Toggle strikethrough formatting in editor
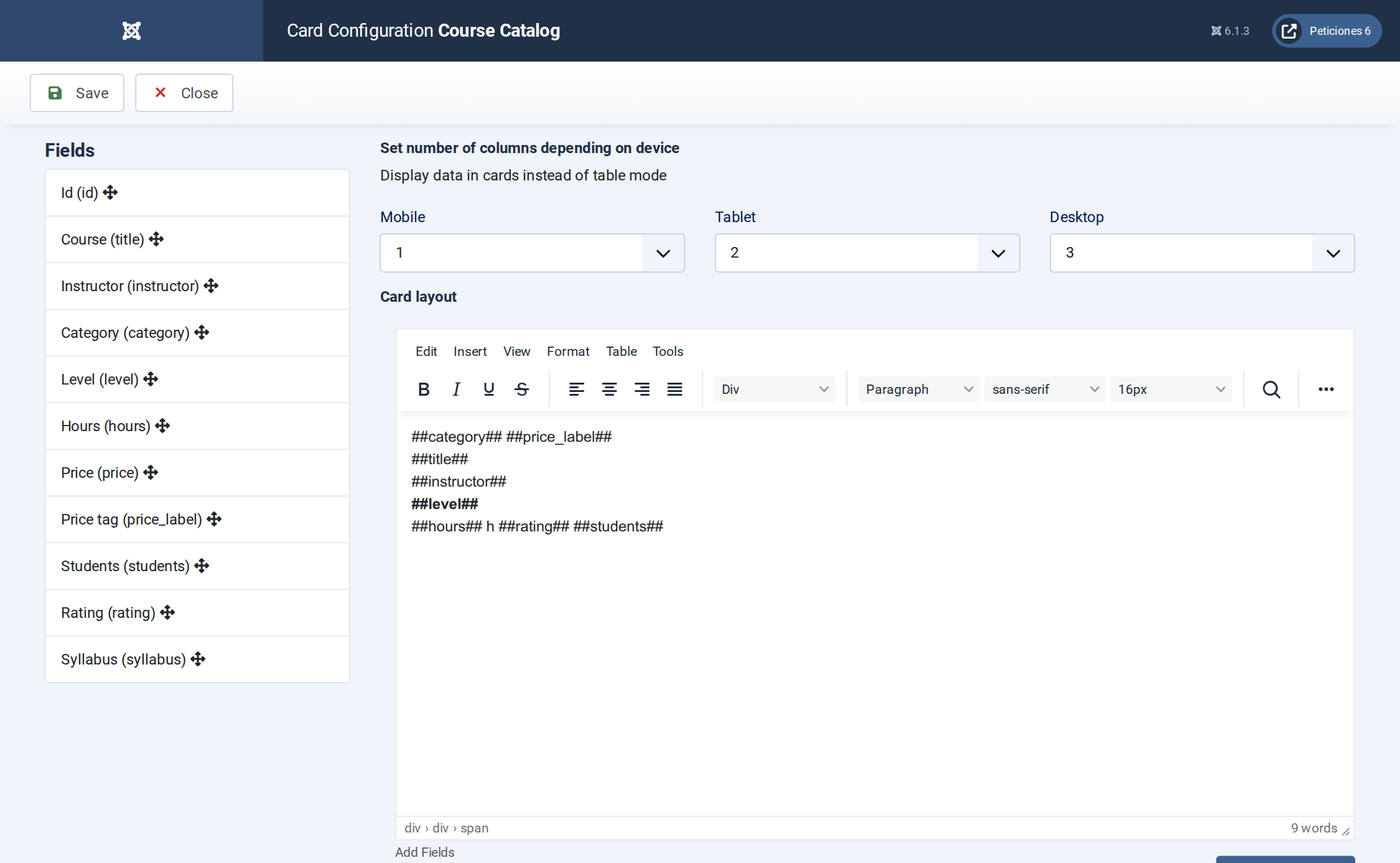The image size is (1400, 863). [522, 390]
